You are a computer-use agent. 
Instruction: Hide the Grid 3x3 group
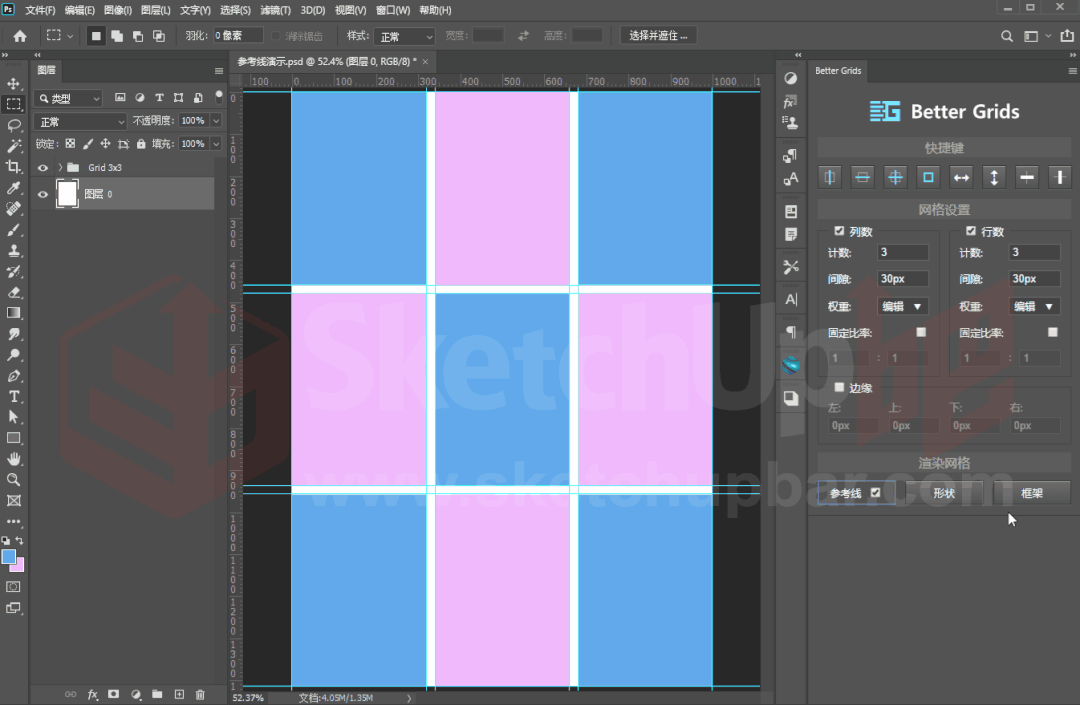click(x=43, y=167)
